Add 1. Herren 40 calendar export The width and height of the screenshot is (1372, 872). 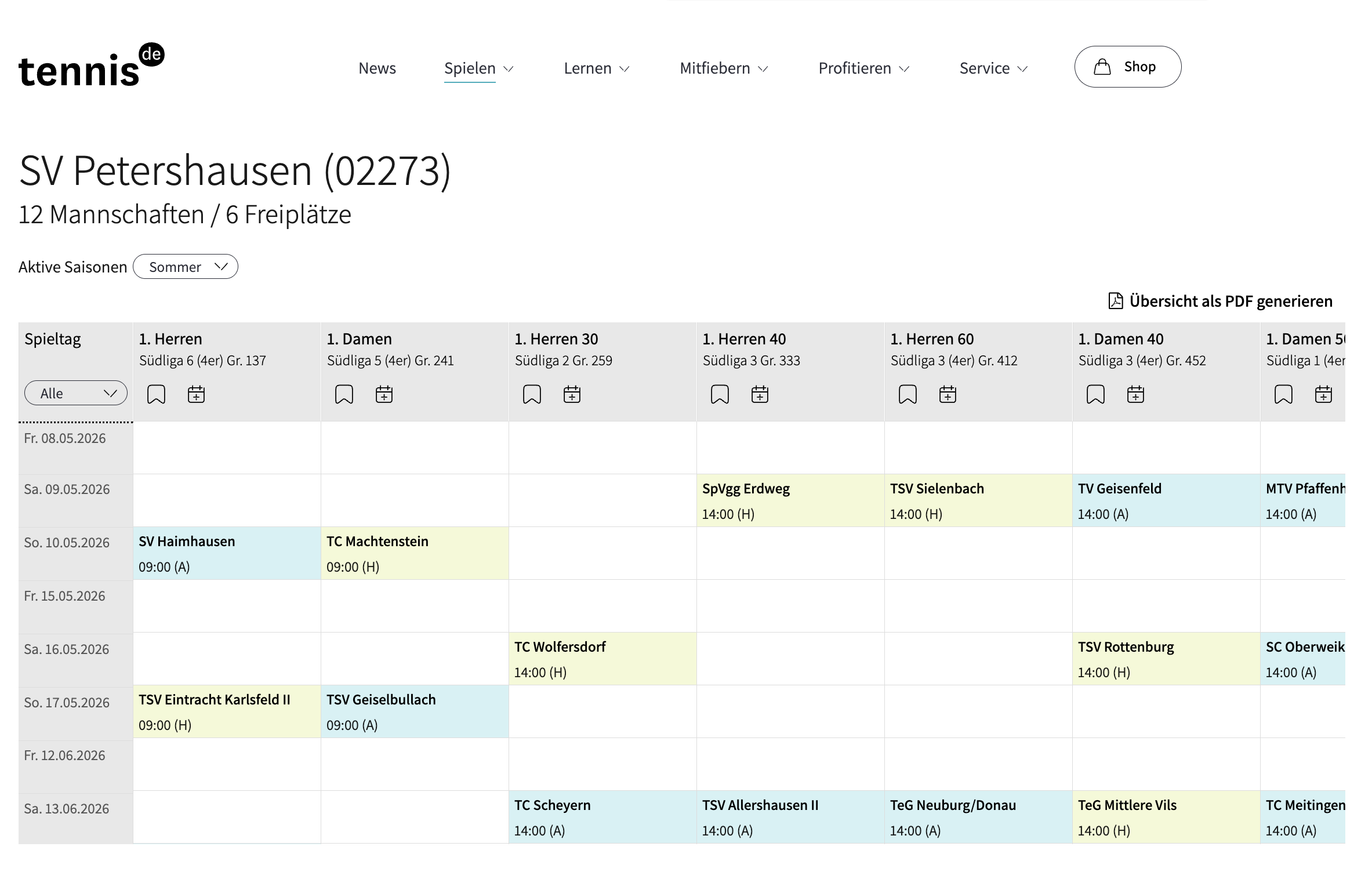tap(760, 394)
